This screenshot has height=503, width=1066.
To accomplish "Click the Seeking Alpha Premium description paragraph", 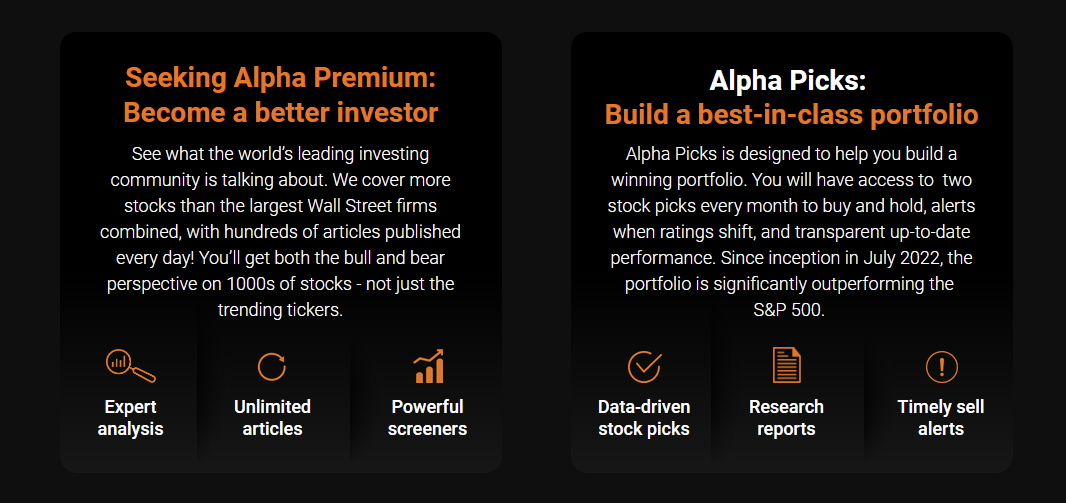I will (281, 232).
